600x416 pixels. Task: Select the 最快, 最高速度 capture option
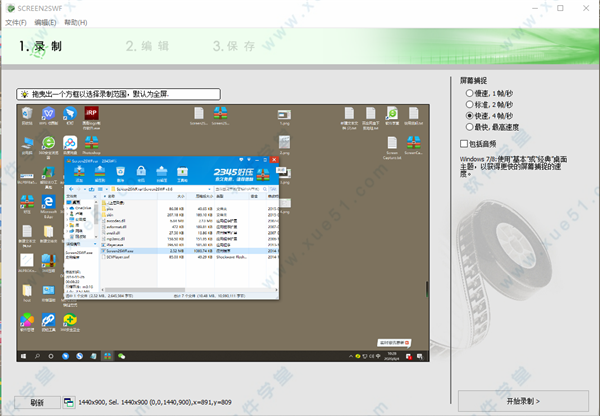[492, 127]
